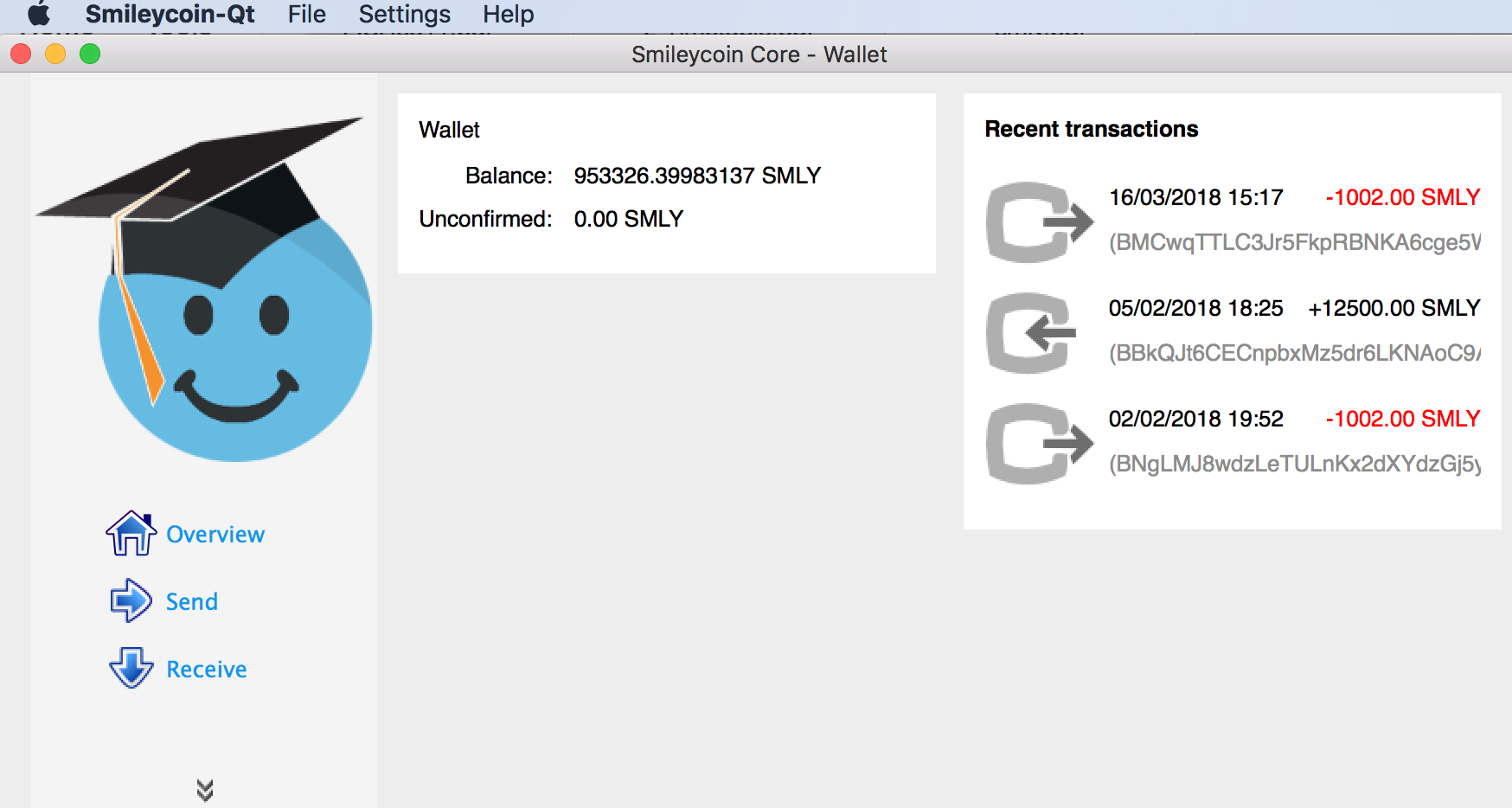Open the Settings menu

click(404, 15)
